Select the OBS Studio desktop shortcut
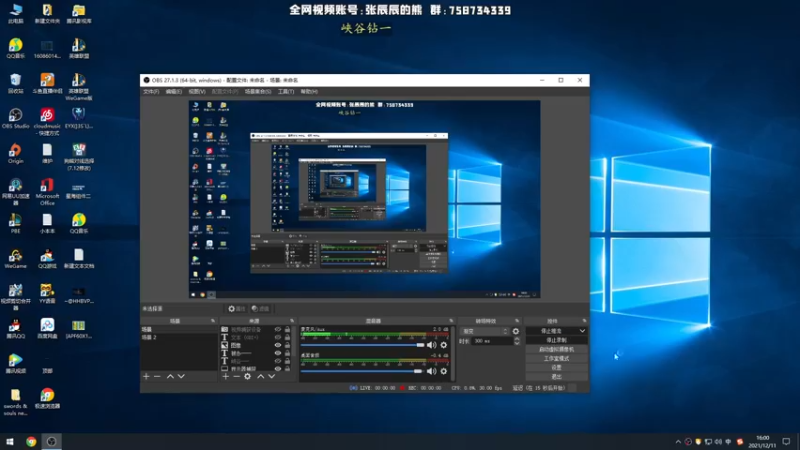The image size is (800, 450). pos(15,118)
